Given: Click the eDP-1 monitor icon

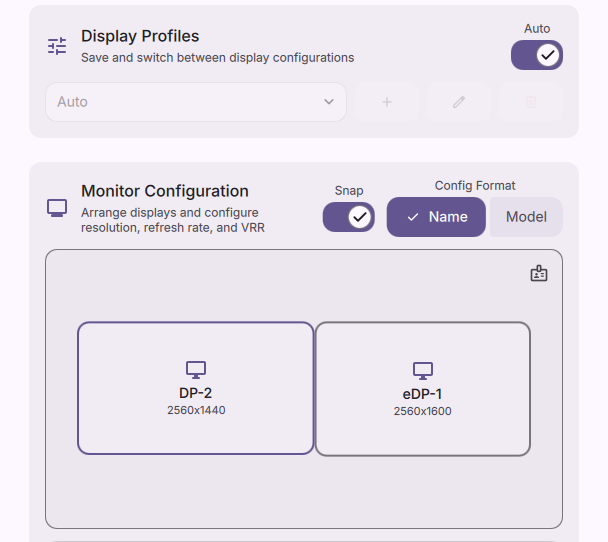Looking at the screenshot, I should coord(423,371).
